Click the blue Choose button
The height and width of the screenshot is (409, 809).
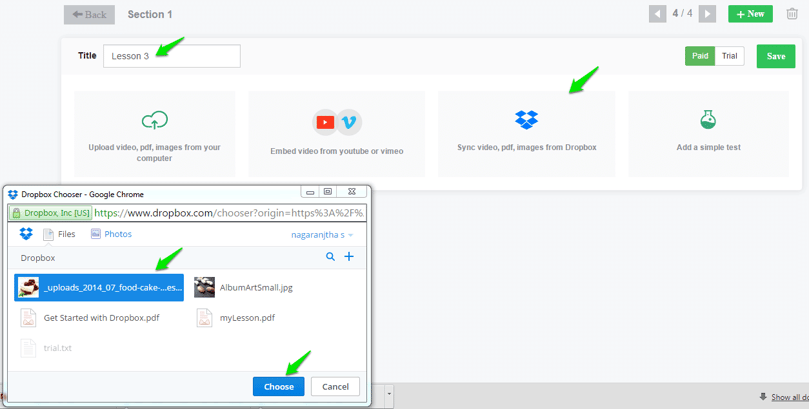(x=279, y=386)
